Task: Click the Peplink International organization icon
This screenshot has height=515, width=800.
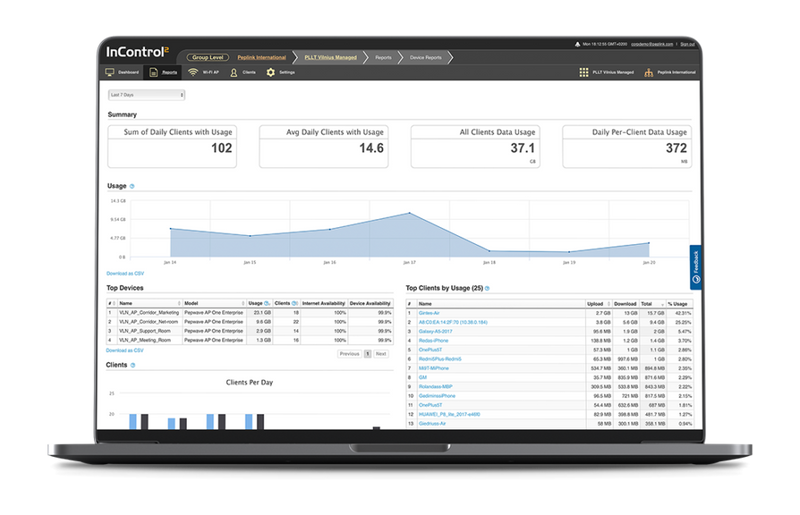Action: 648,72
